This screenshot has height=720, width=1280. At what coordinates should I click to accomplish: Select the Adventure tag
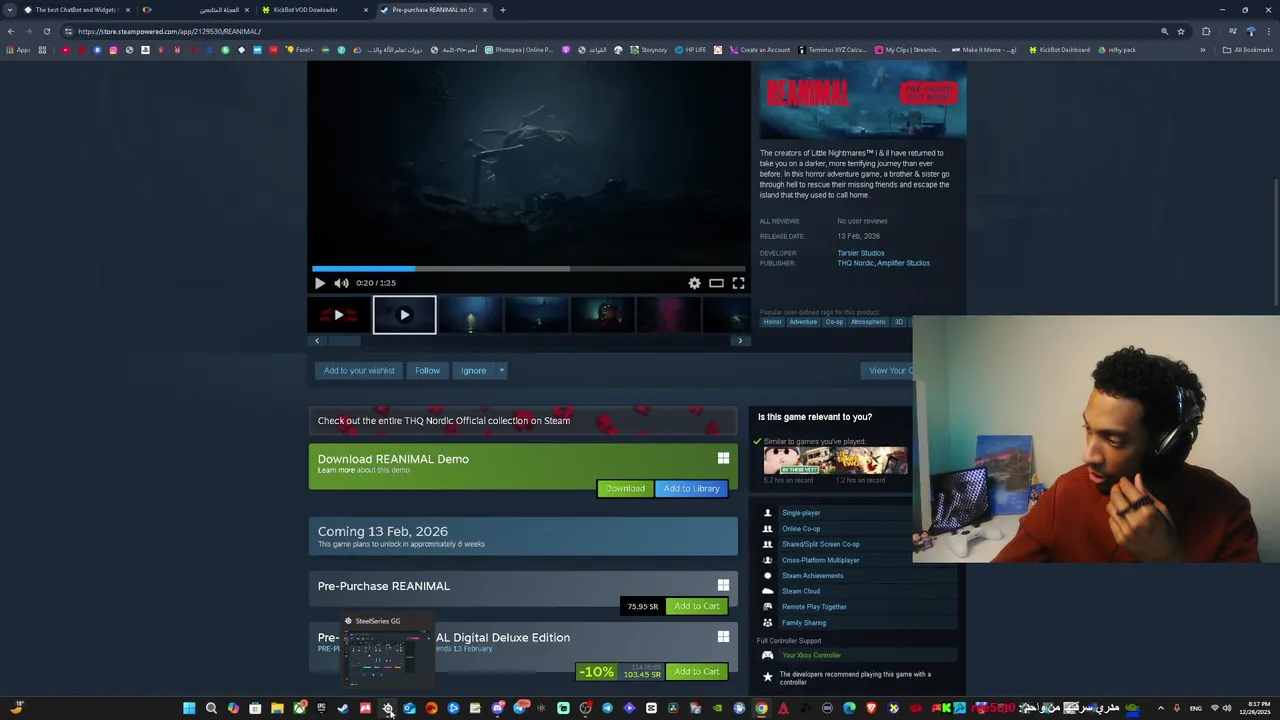click(x=803, y=322)
